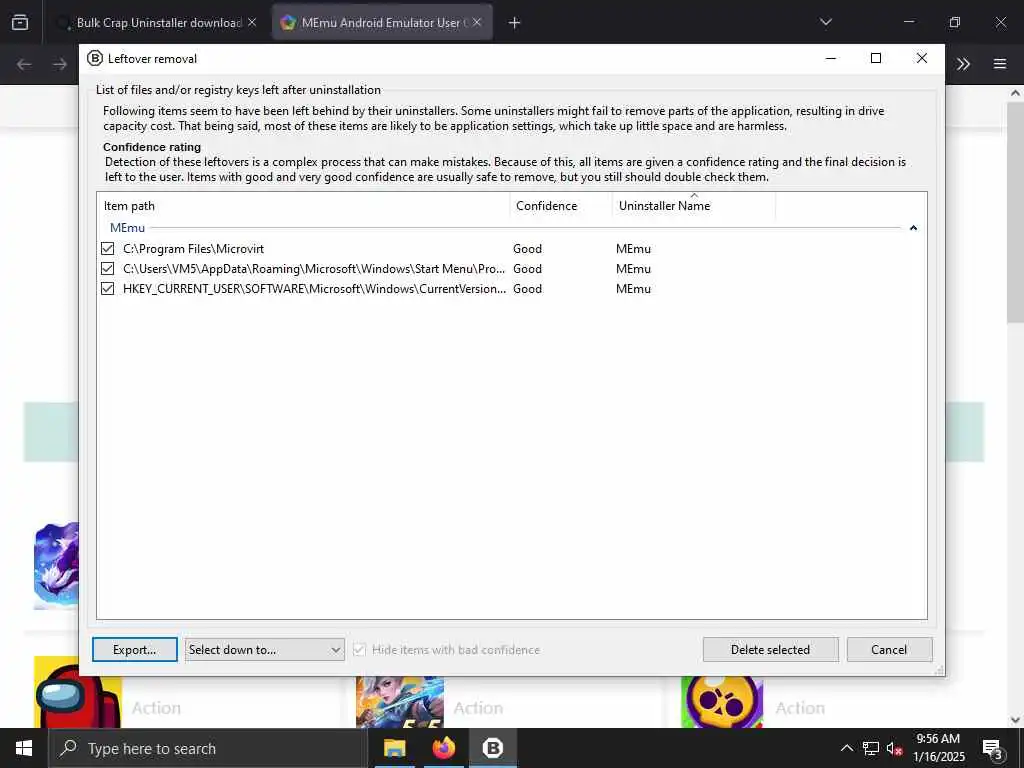Click the browser page scrollbar thumb
The height and width of the screenshot is (768, 1024).
1015,212
